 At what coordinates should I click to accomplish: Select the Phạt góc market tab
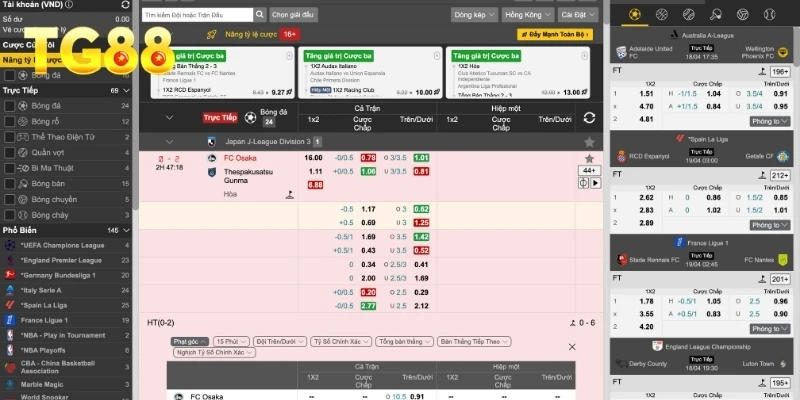190,341
